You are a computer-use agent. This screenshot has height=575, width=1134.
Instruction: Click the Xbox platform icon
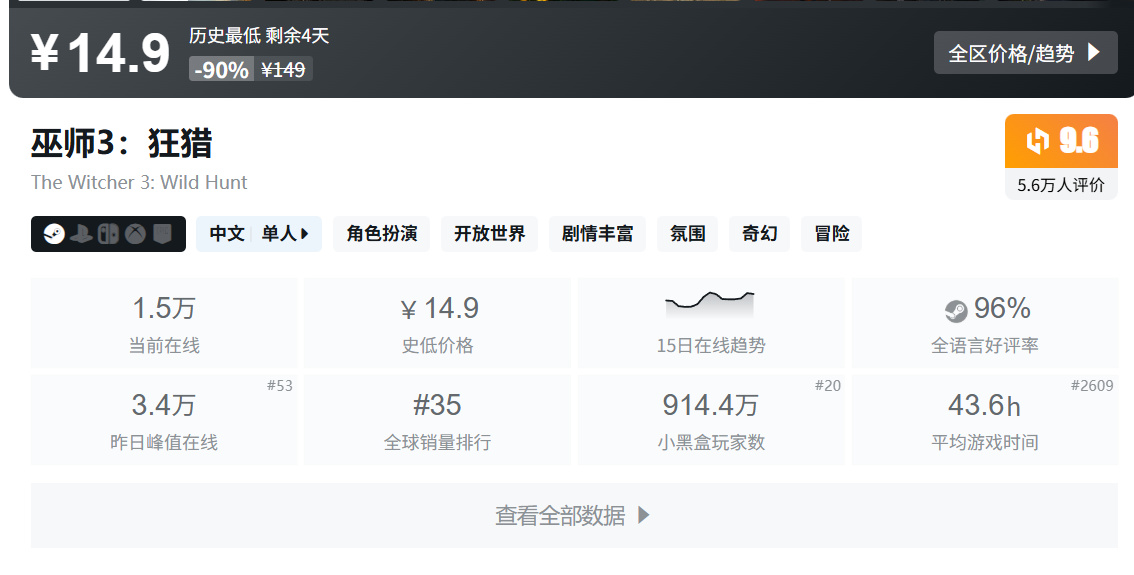tap(135, 234)
